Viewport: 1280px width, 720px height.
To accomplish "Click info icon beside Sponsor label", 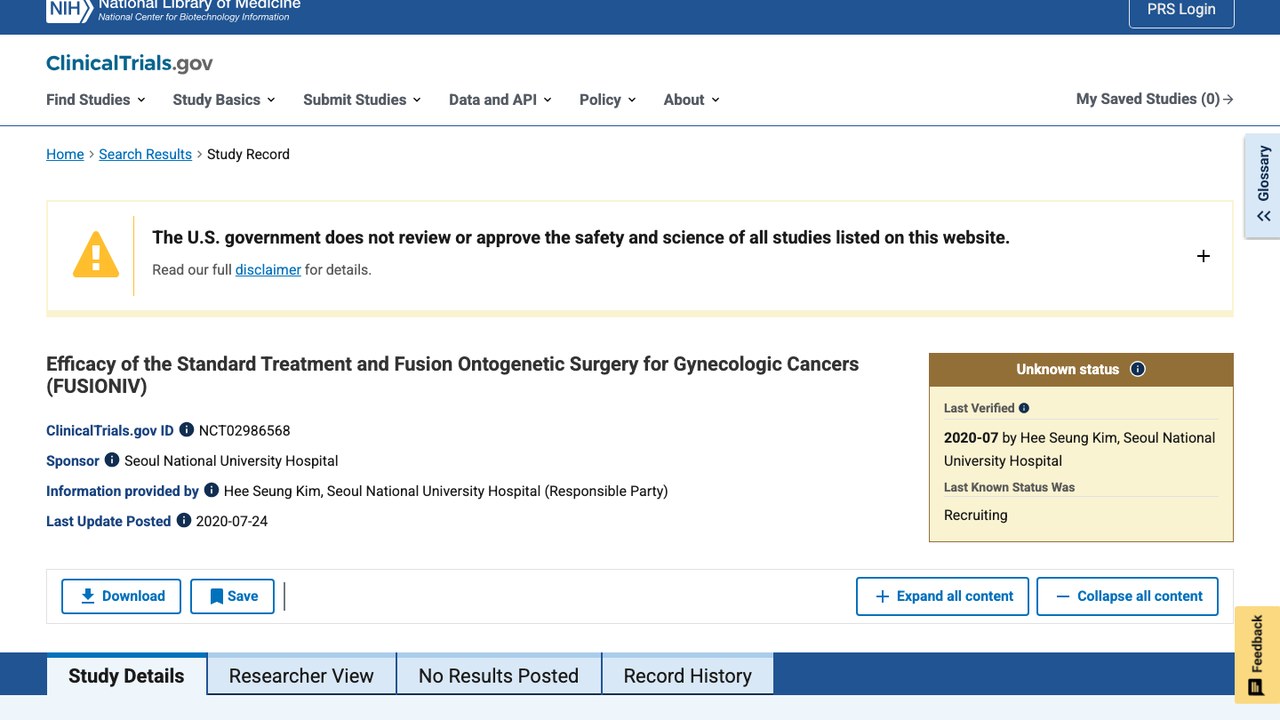I will pos(112,460).
